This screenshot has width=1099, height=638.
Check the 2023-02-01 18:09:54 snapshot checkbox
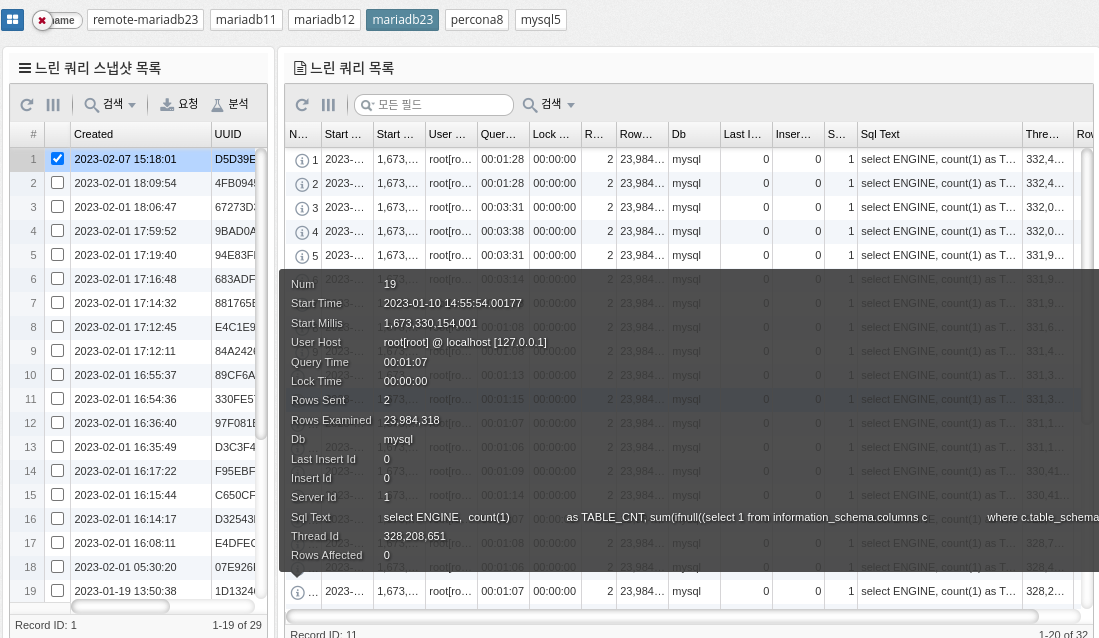coord(57,183)
